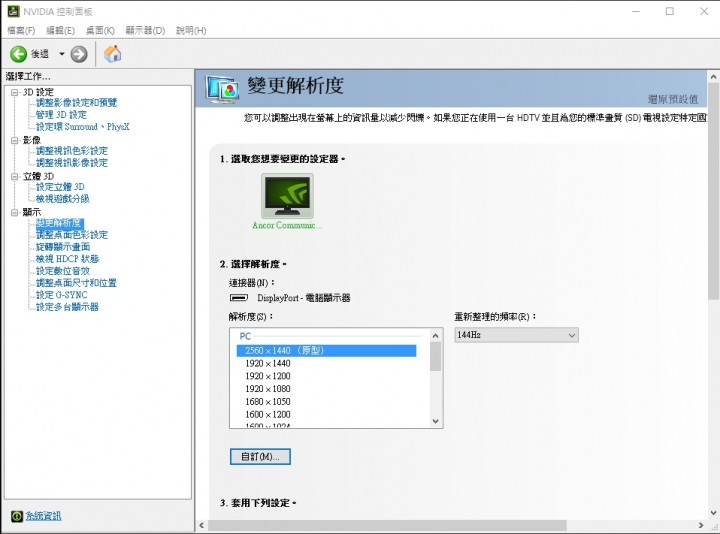Click the system information NVIDIA icon

point(17,516)
